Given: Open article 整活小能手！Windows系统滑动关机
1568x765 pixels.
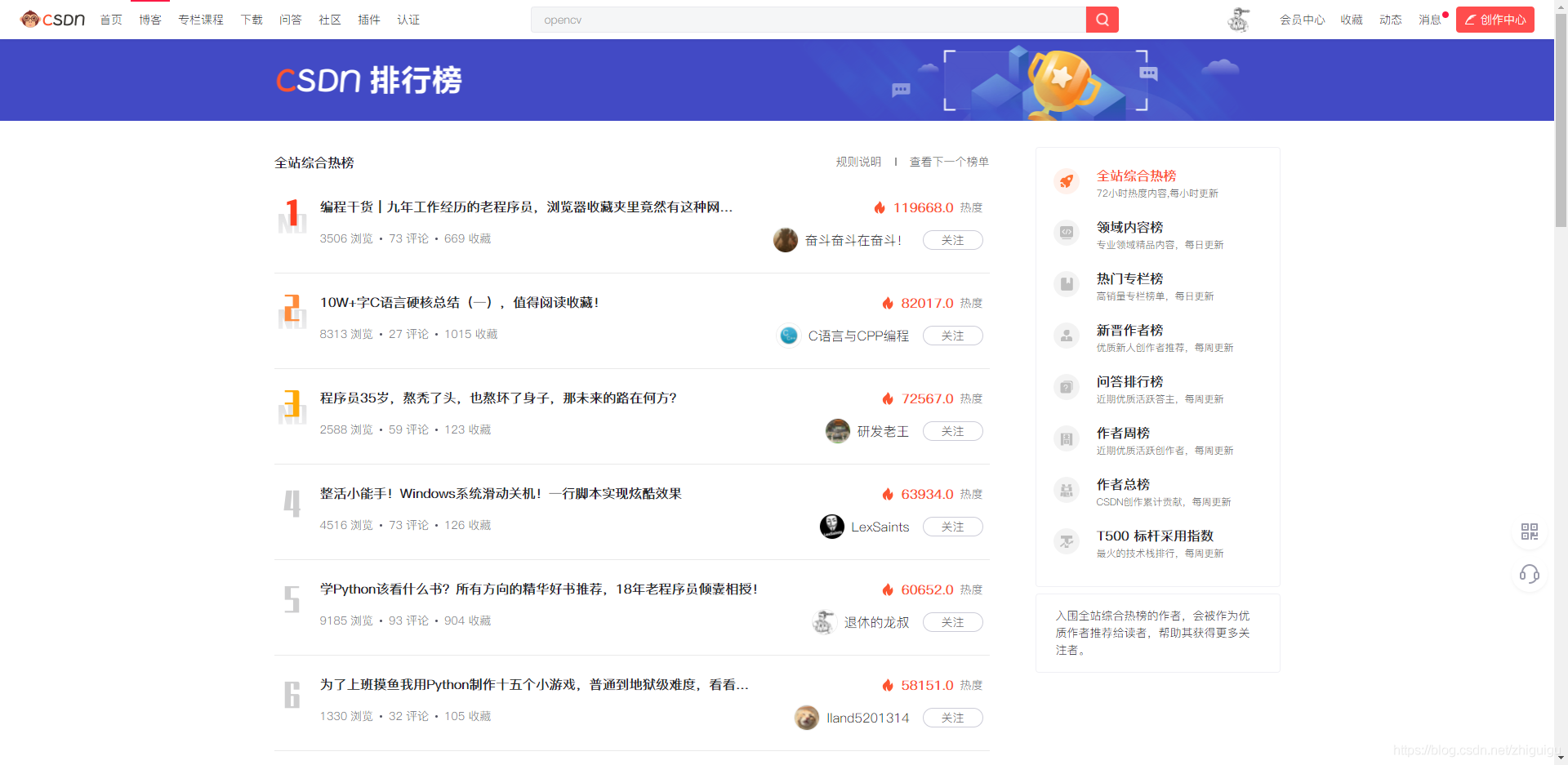Looking at the screenshot, I should point(501,494).
